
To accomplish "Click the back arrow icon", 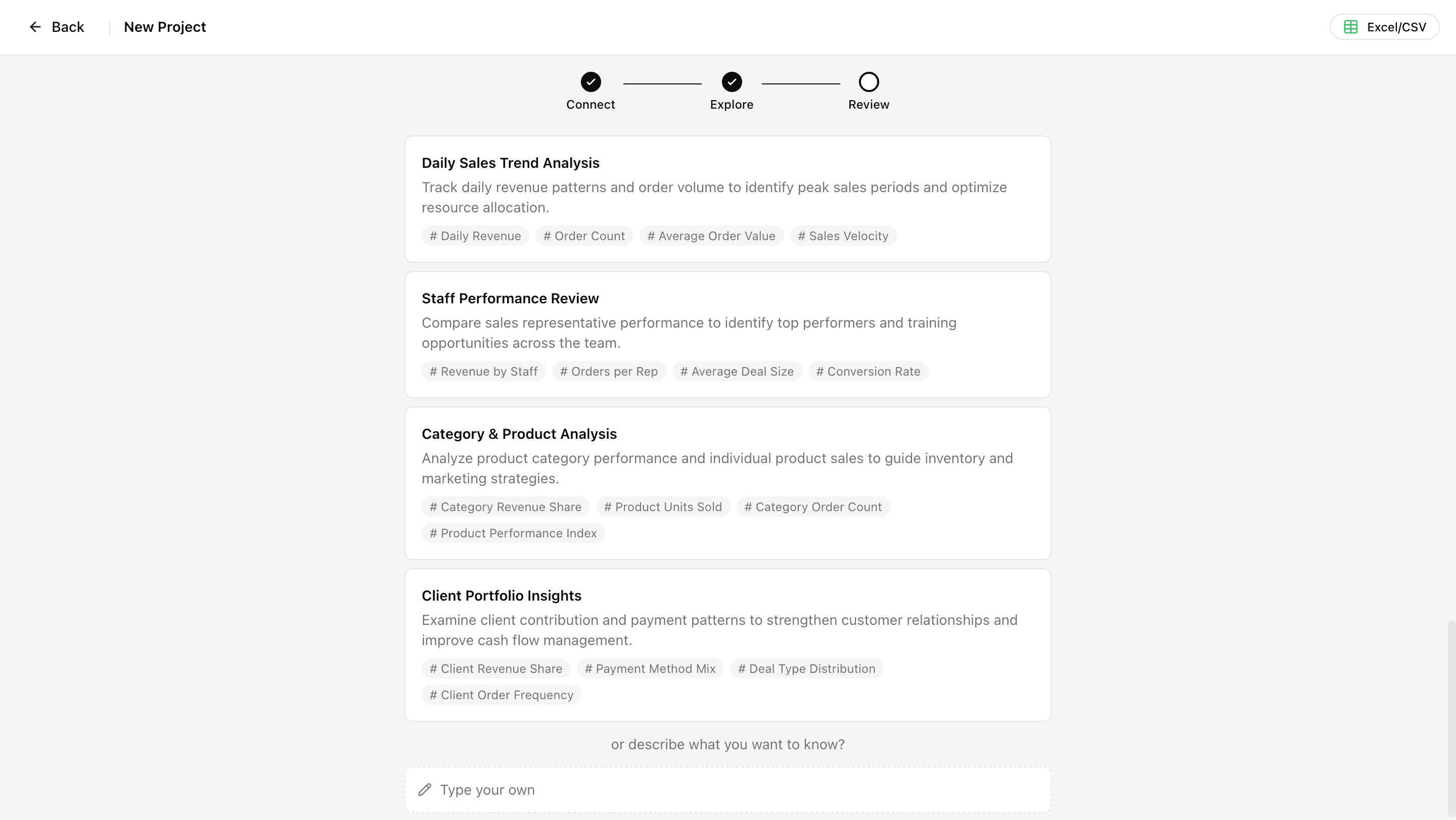I will (35, 27).
